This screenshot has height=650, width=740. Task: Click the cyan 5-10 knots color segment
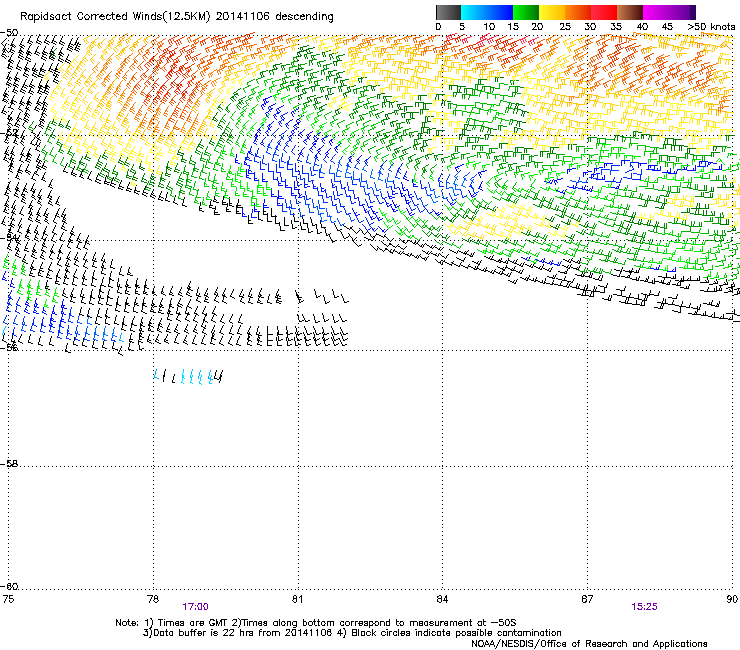(x=473, y=12)
